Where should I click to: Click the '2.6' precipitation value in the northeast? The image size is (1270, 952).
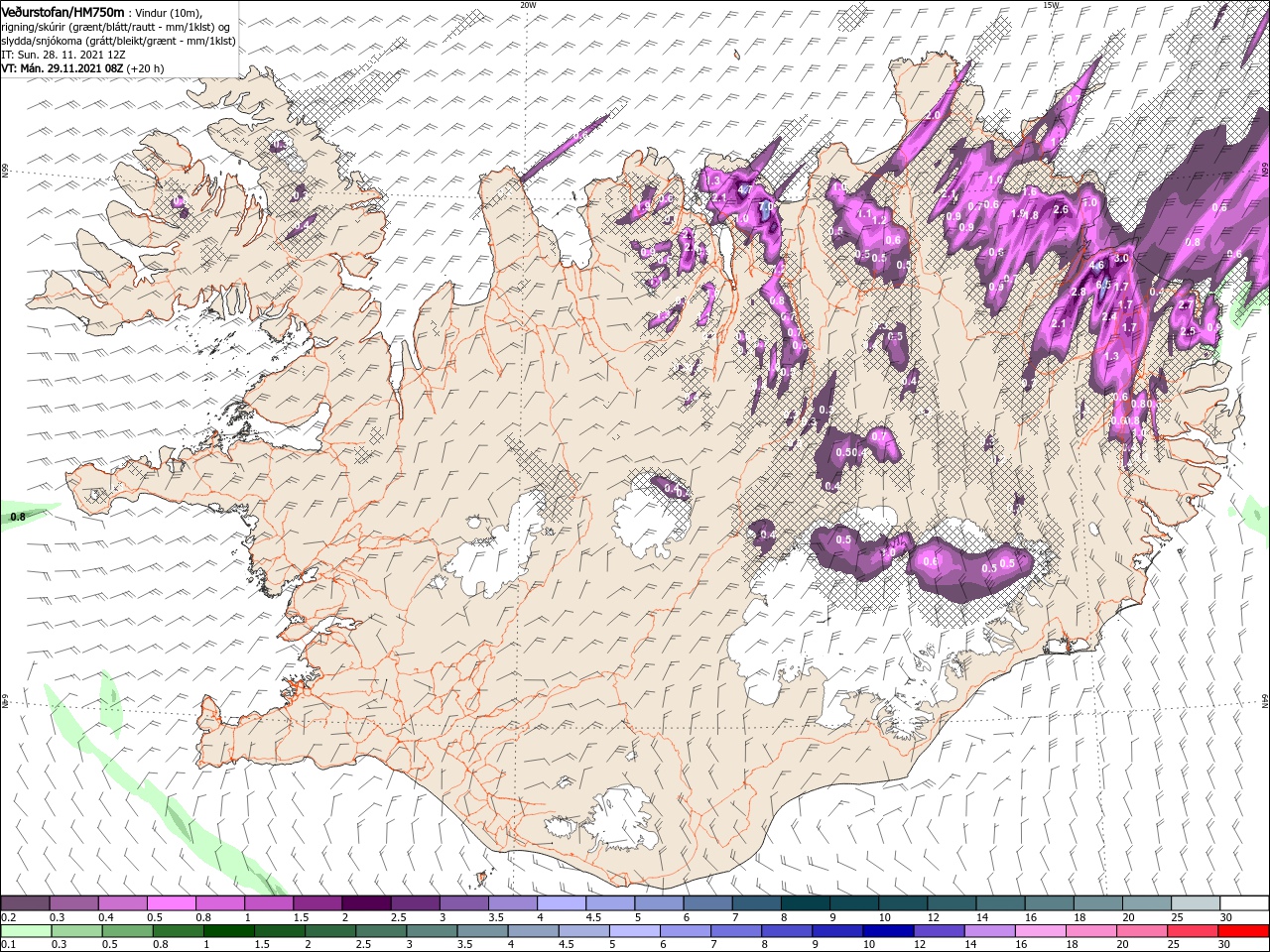pyautogui.click(x=1061, y=209)
